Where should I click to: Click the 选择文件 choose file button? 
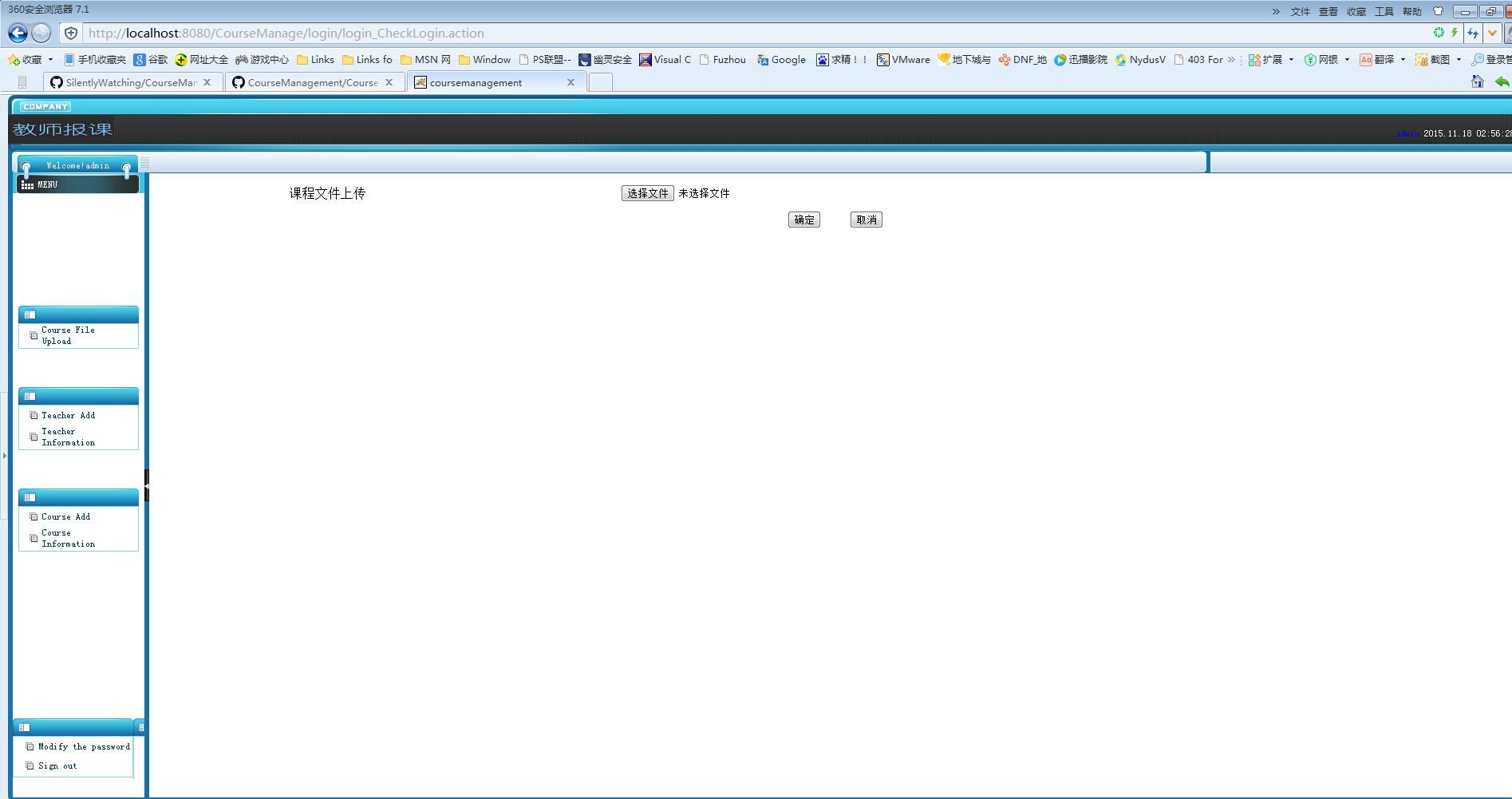click(x=648, y=193)
